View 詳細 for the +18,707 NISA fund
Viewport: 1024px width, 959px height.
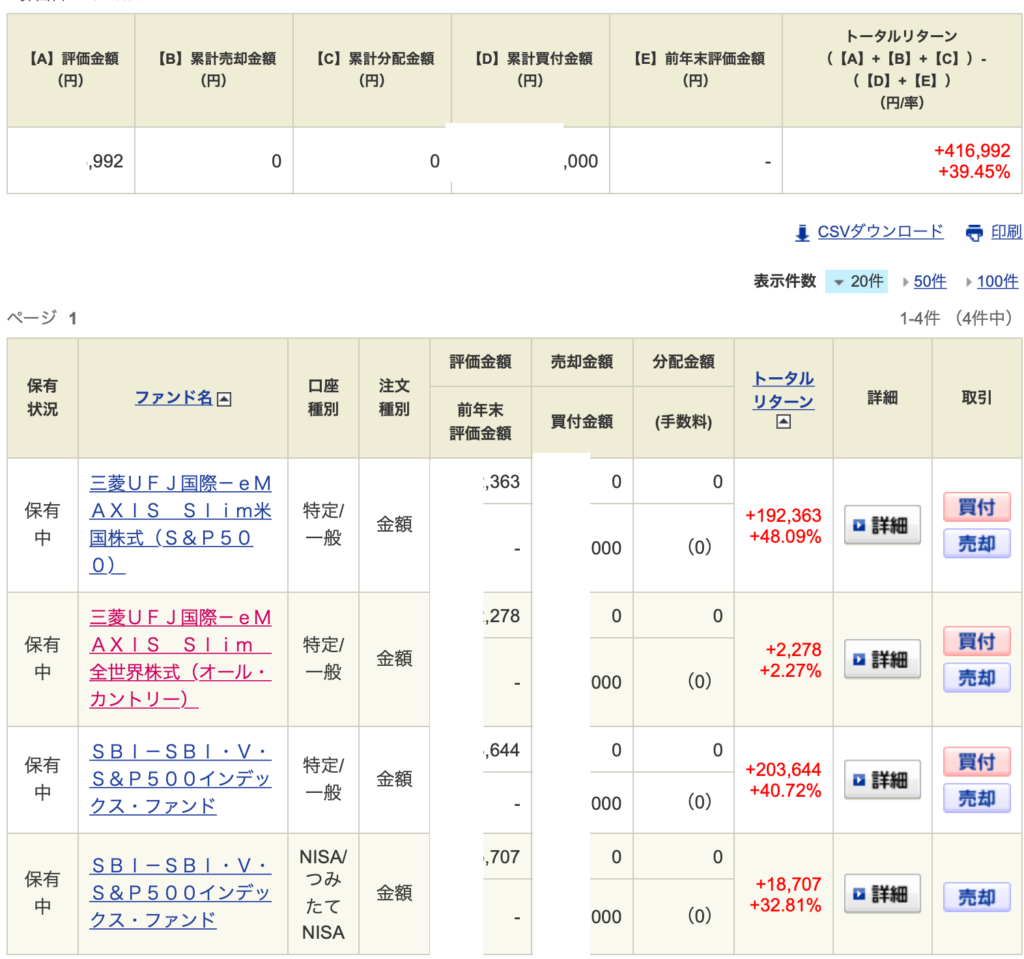coord(882,894)
